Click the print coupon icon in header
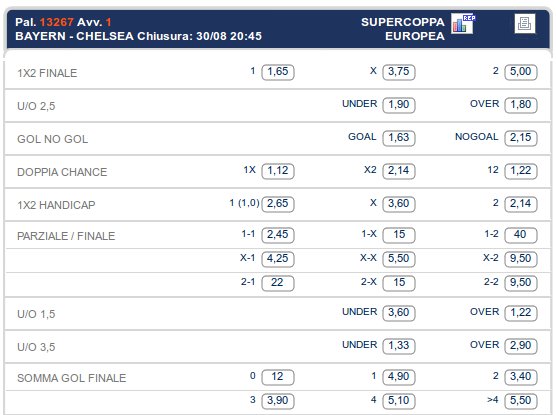This screenshot has height=415, width=556. coord(524,24)
